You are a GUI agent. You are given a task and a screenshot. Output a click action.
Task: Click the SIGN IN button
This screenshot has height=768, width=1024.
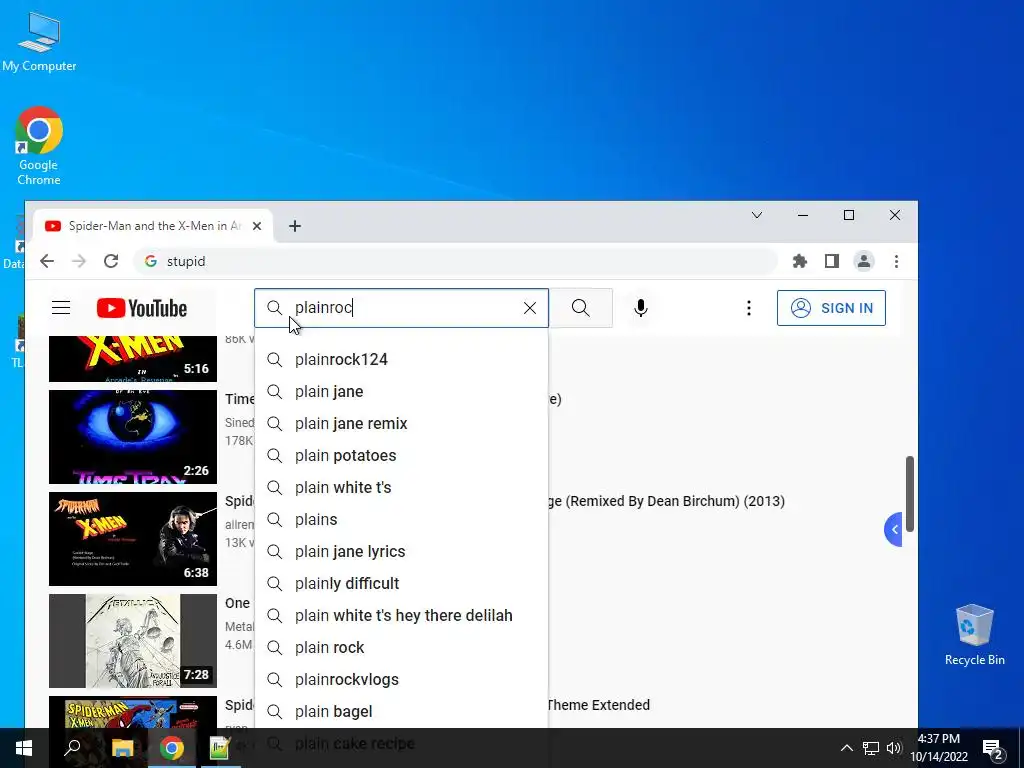(x=831, y=308)
